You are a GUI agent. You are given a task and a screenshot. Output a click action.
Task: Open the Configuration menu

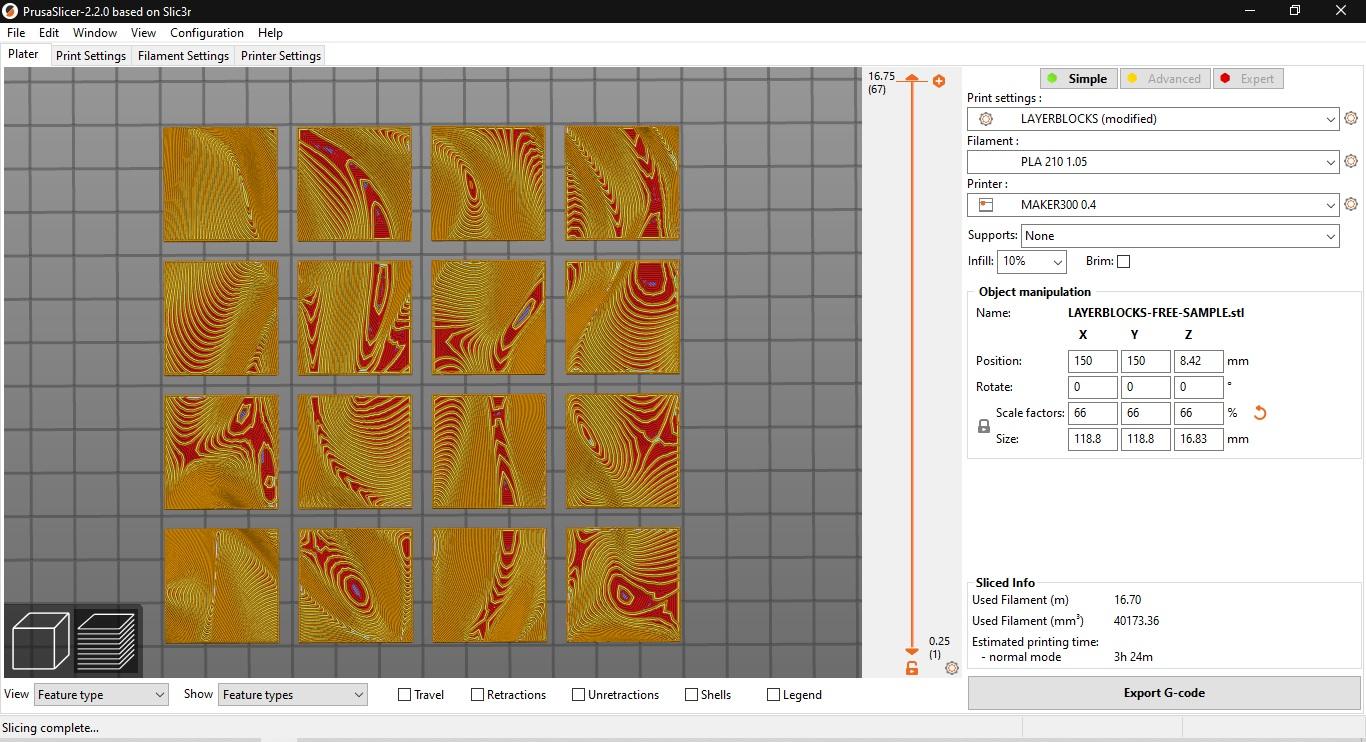click(x=207, y=33)
